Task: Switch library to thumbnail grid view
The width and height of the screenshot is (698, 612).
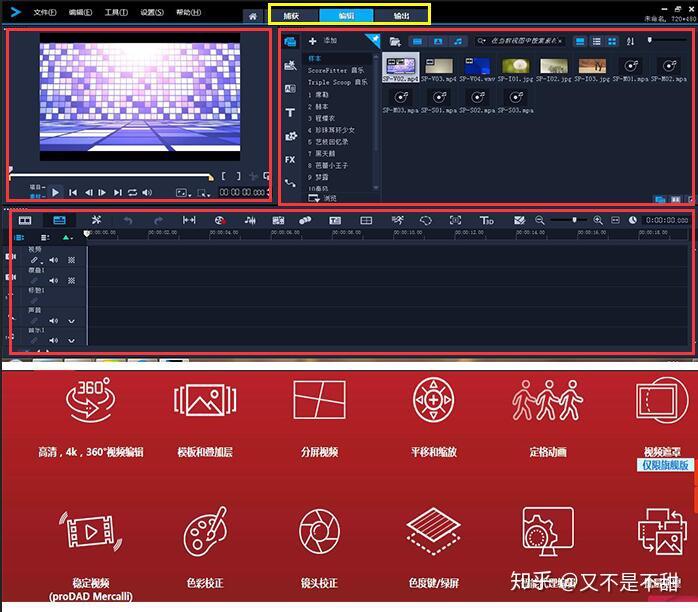Action: 613,41
